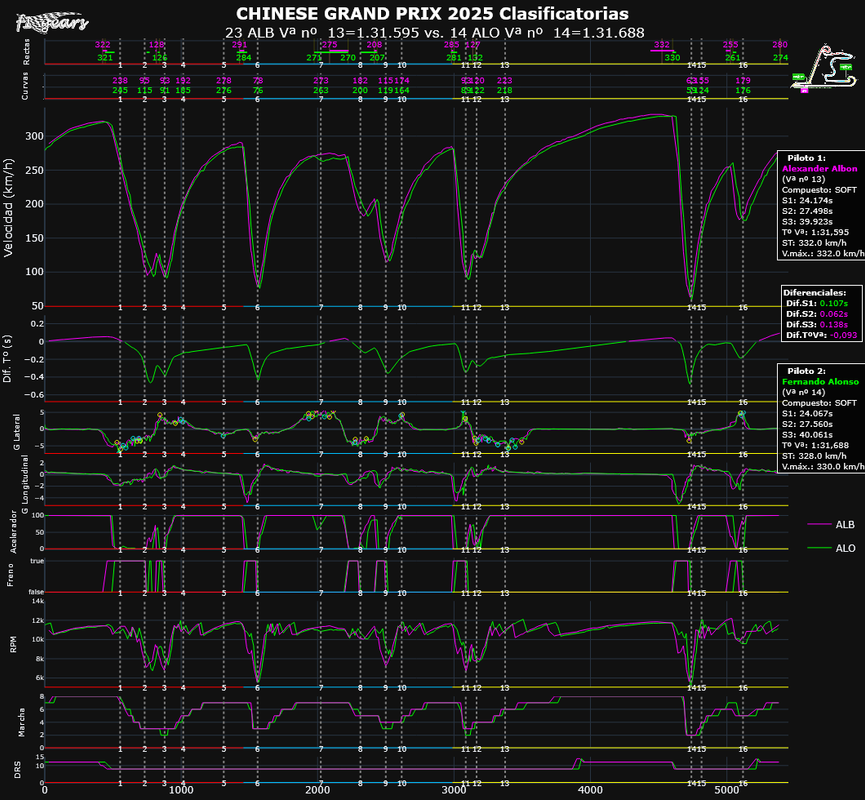The height and width of the screenshot is (800, 865).
Task: Click the '300' tick on the speed axis
Action: (x=34, y=136)
